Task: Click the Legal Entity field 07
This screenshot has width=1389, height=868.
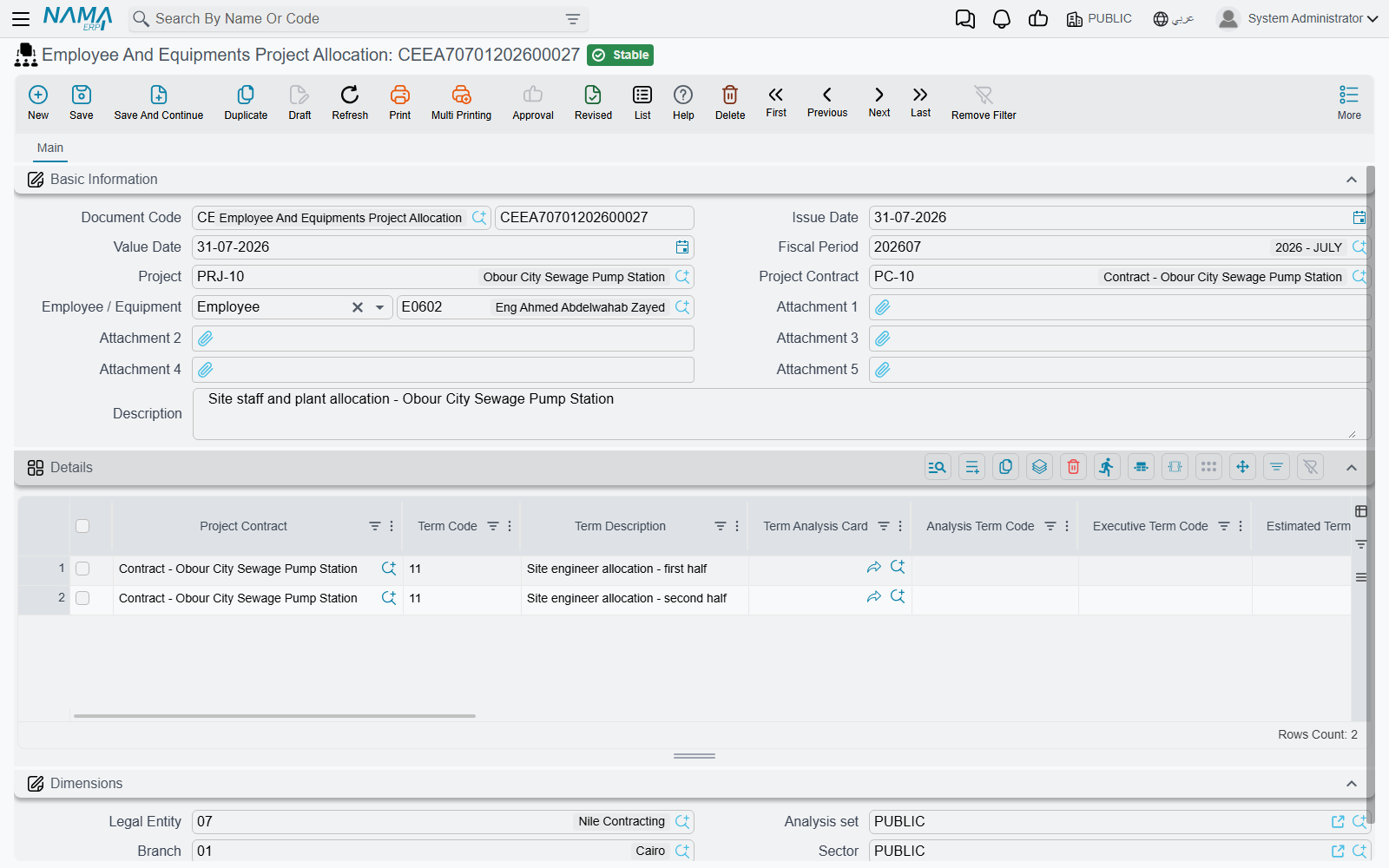Action: point(443,821)
